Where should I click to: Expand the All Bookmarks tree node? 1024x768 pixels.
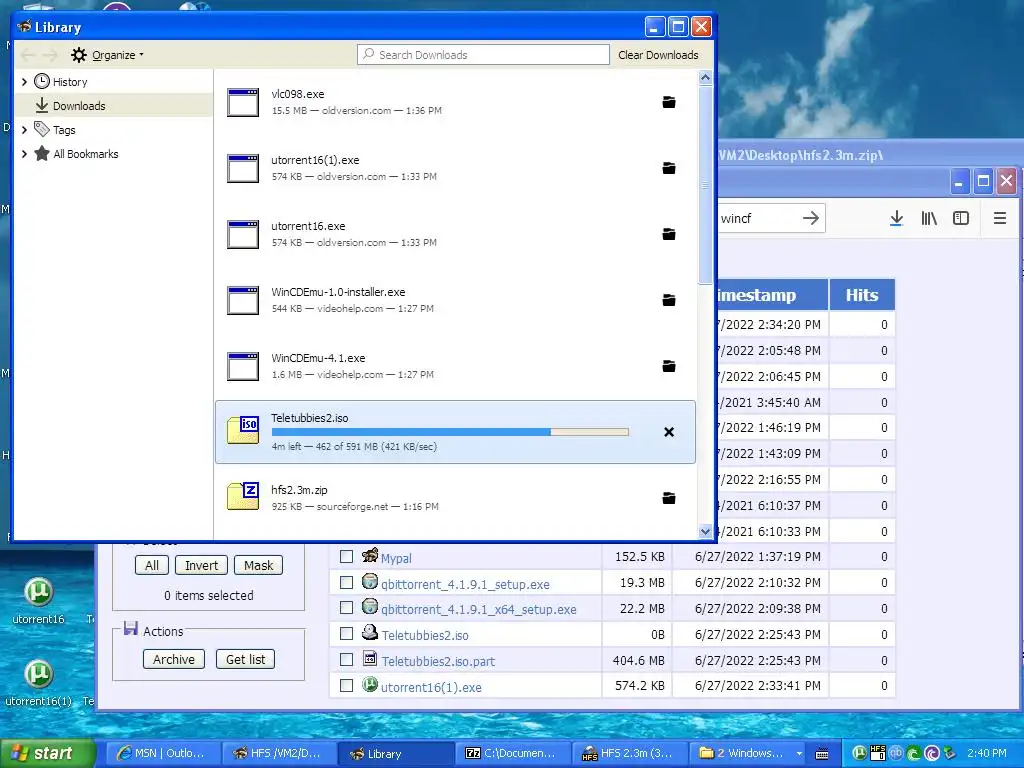24,154
